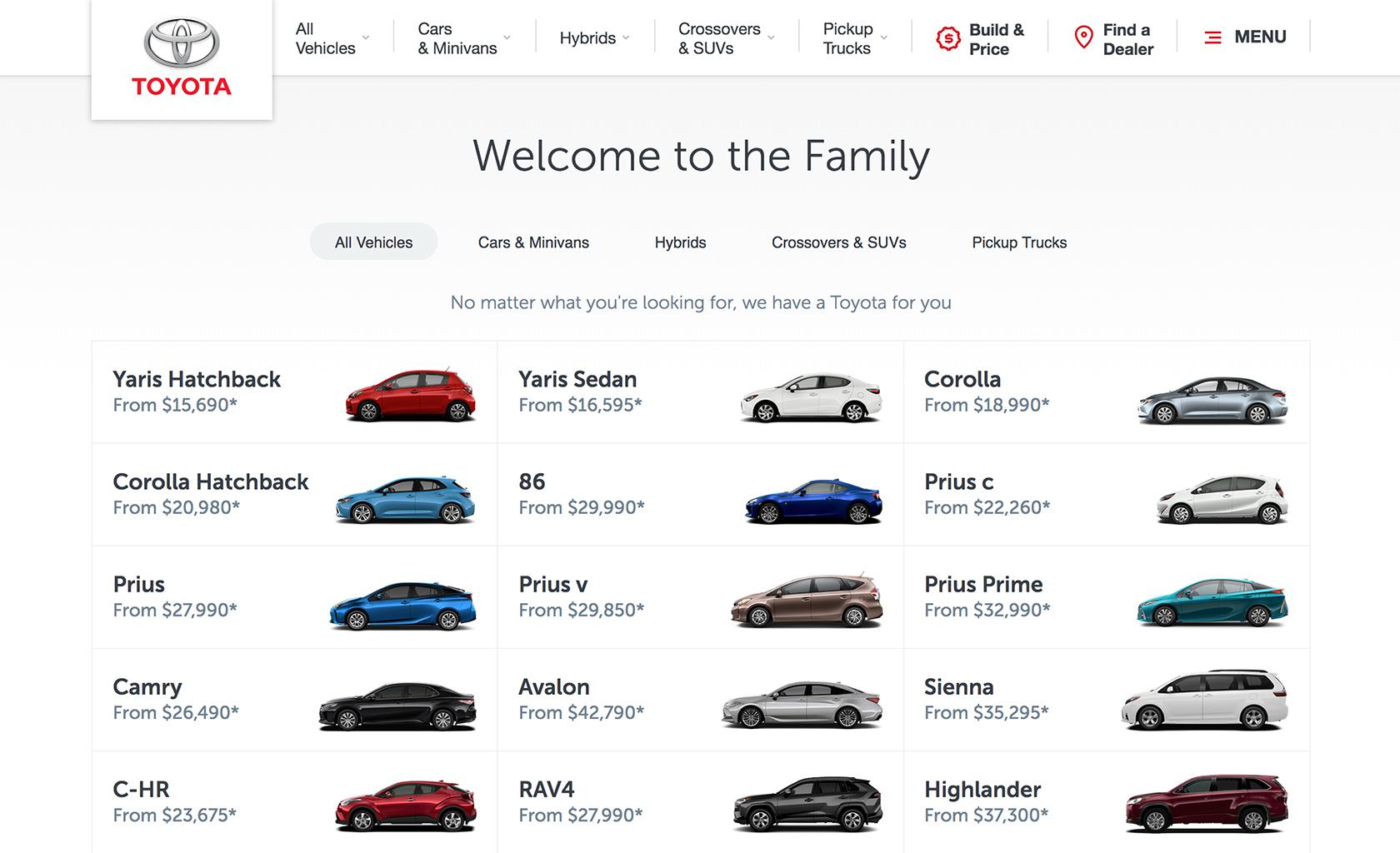Screen dimensions: 1400x853
Task: Open the hamburger MENU icon
Action: pos(1213,37)
